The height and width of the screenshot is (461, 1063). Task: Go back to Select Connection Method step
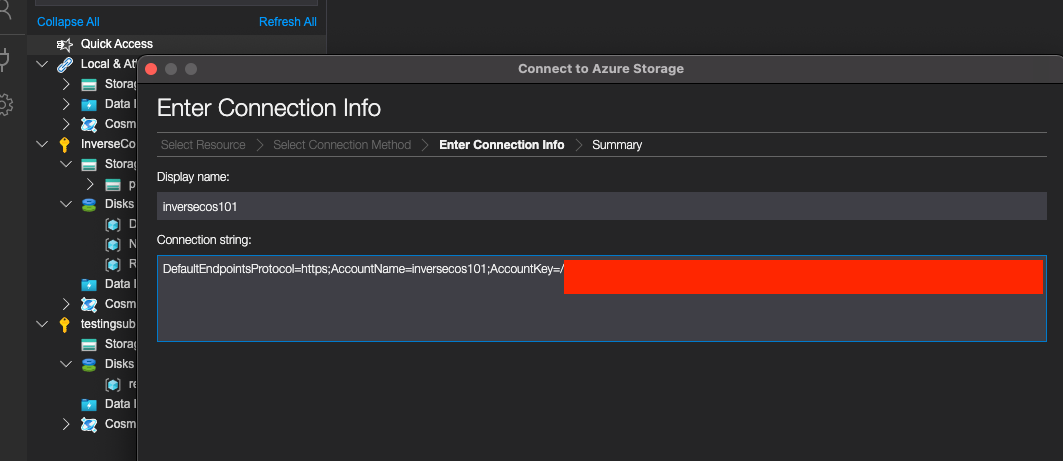click(x=342, y=145)
